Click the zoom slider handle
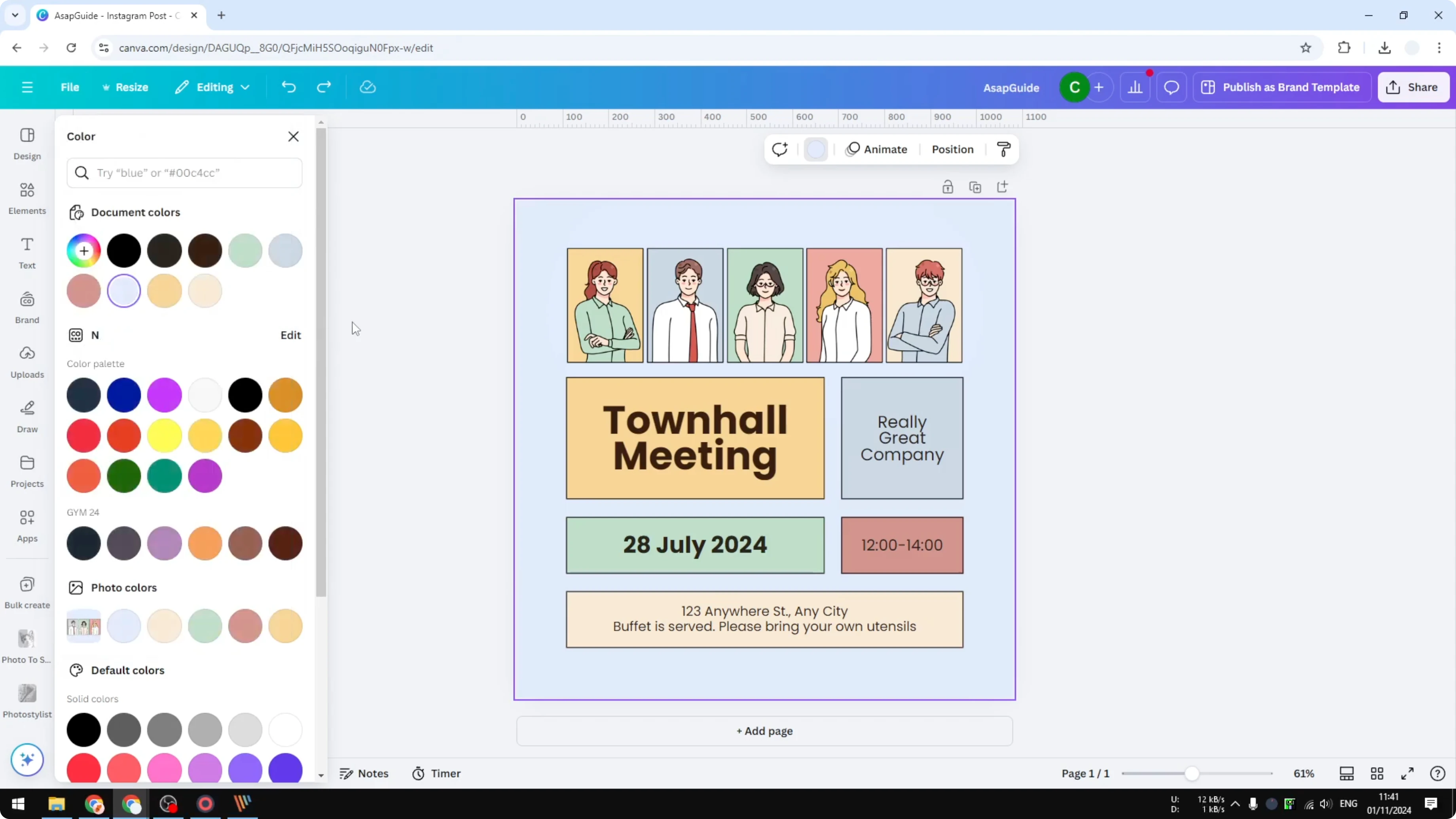The image size is (1456, 819). 1191,773
